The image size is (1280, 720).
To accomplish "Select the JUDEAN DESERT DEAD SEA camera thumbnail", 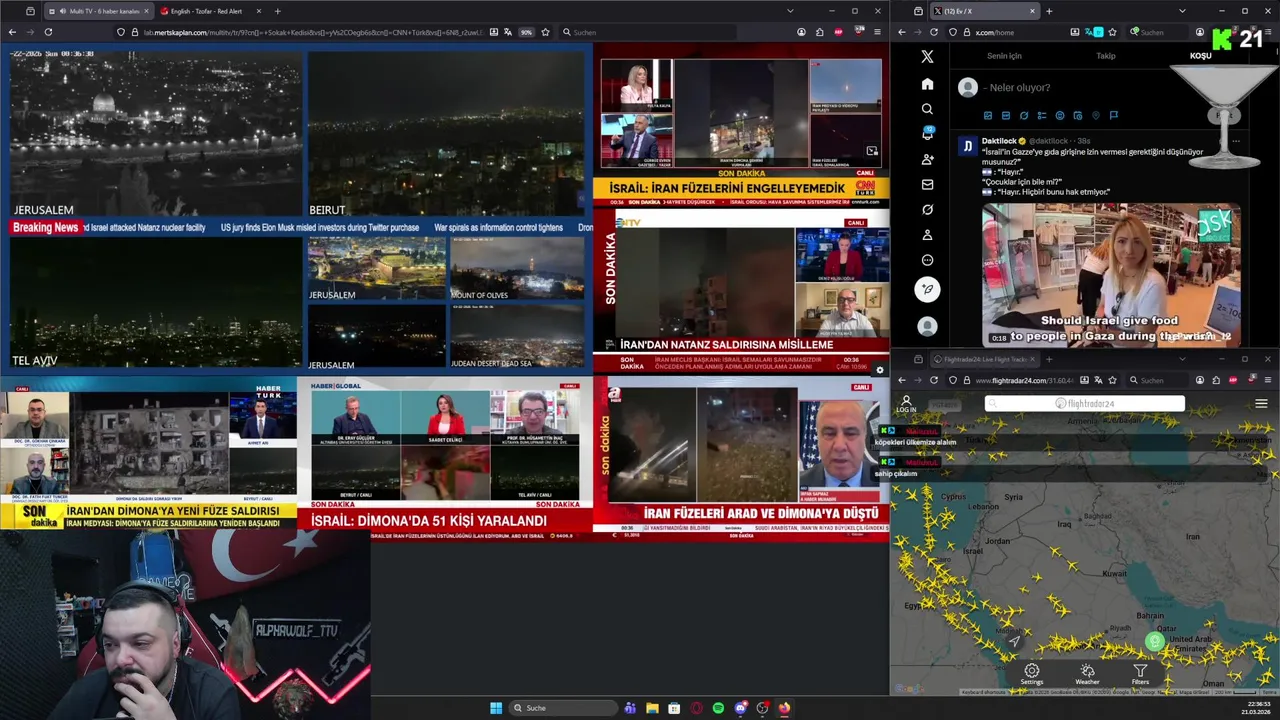I will [517, 336].
